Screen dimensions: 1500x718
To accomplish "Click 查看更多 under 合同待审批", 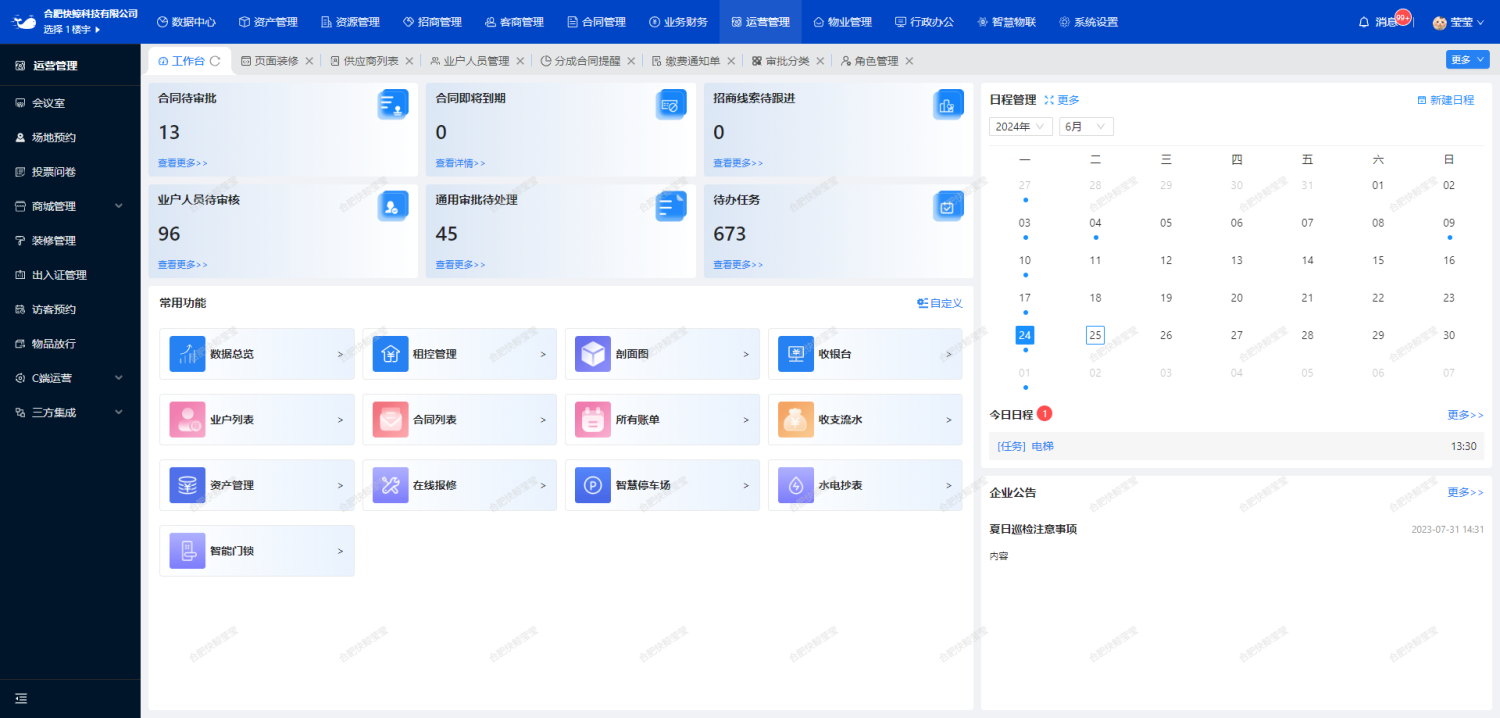I will click(x=183, y=163).
